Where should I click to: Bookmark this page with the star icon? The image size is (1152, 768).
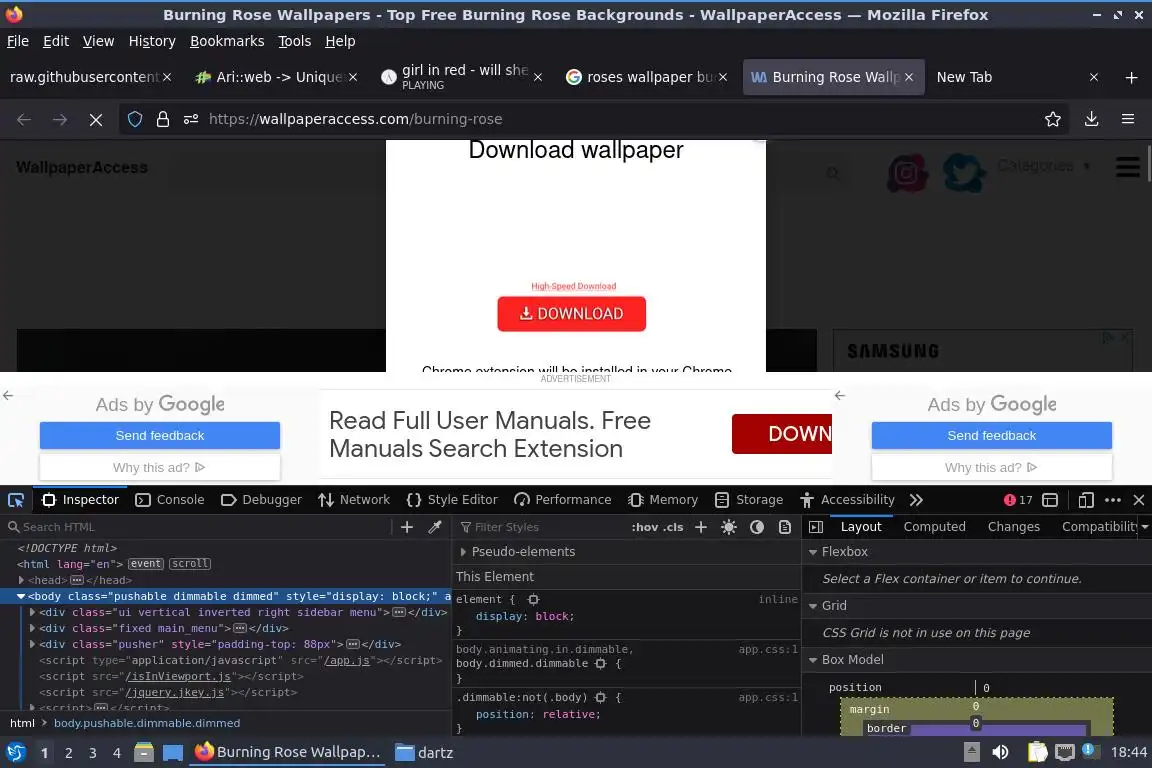pyautogui.click(x=1053, y=119)
